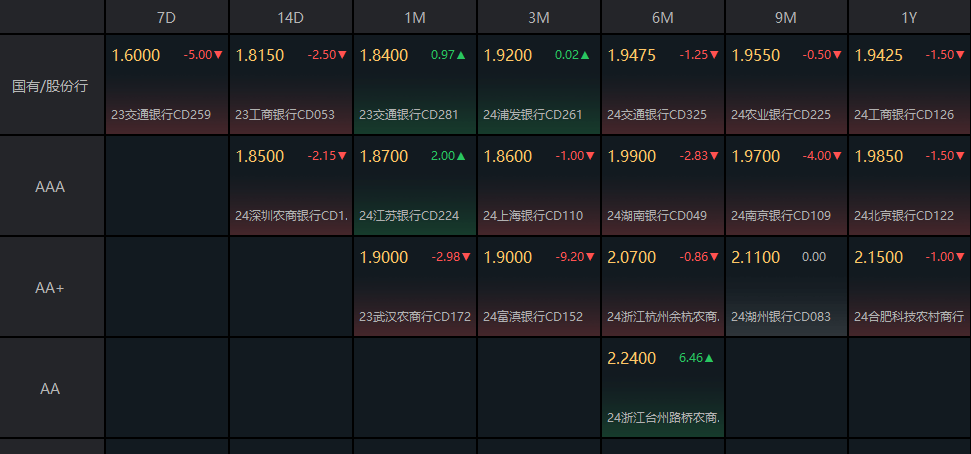Click the red down arrow beside -4.00
This screenshot has width=971, height=454.
pos(838,157)
